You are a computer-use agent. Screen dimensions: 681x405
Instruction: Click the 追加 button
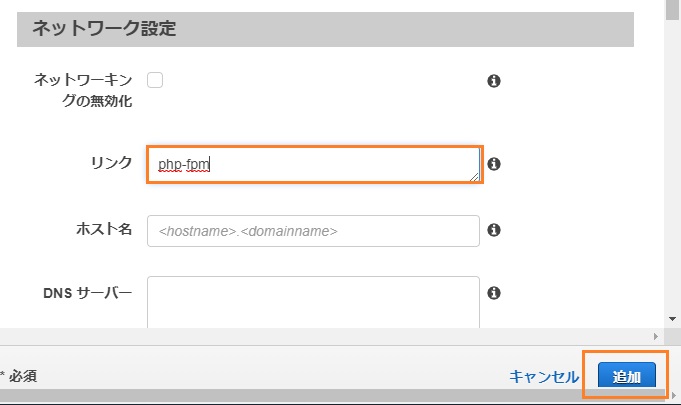(x=627, y=375)
